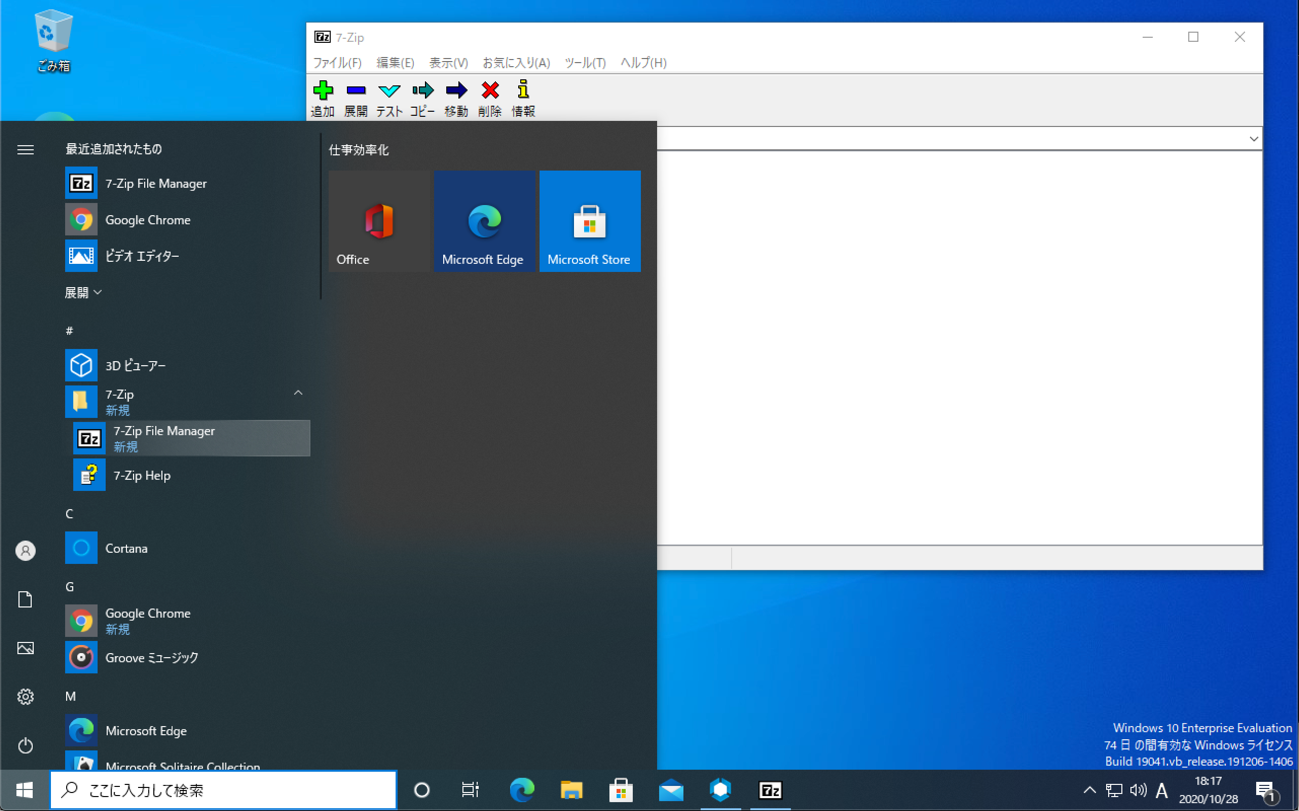This screenshot has width=1299, height=811.
Task: Show hidden system tray icons
Action: tap(1089, 790)
